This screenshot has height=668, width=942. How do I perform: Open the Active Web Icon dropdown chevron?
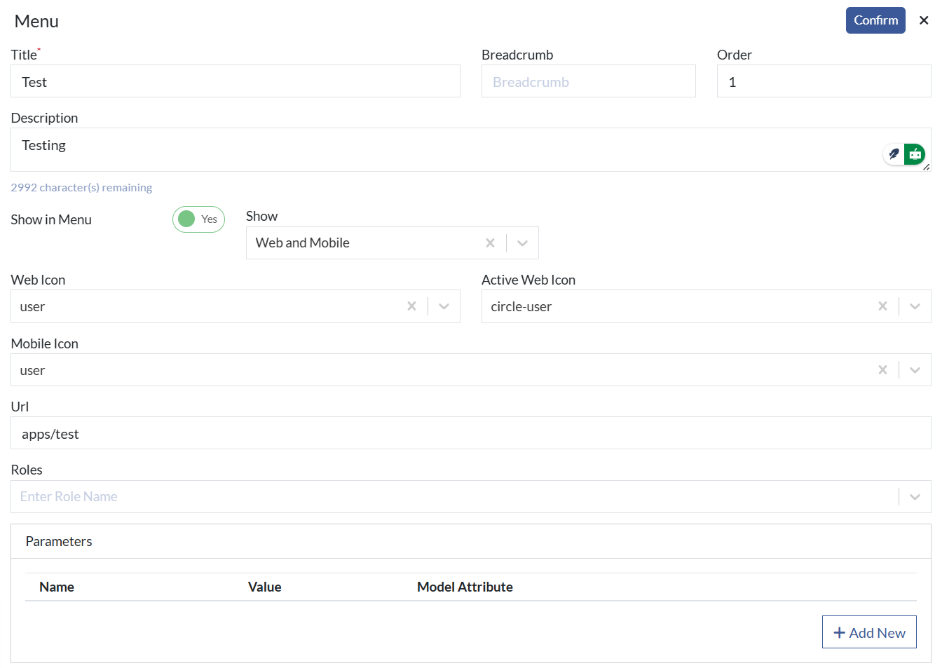pyautogui.click(x=915, y=306)
